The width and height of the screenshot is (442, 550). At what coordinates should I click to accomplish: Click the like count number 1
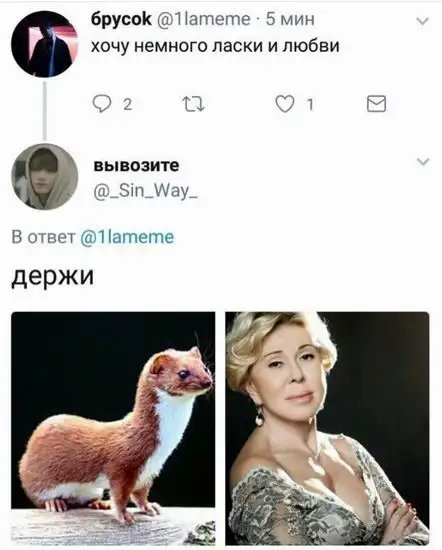point(310,104)
